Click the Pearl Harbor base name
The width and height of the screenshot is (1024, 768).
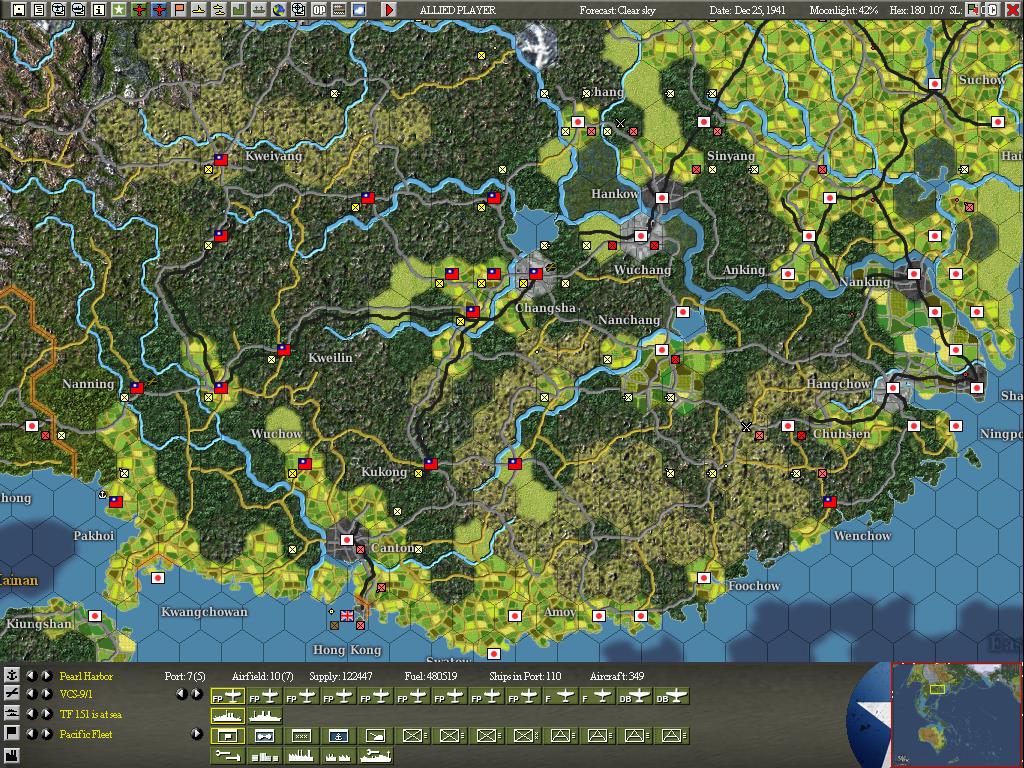86,677
